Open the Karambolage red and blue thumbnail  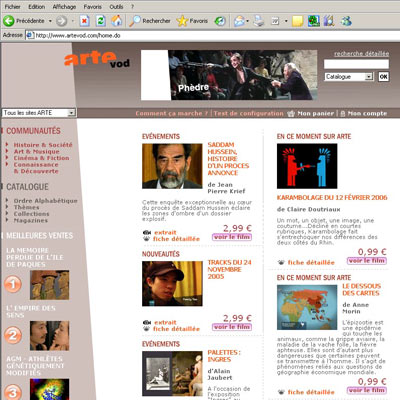[307, 166]
